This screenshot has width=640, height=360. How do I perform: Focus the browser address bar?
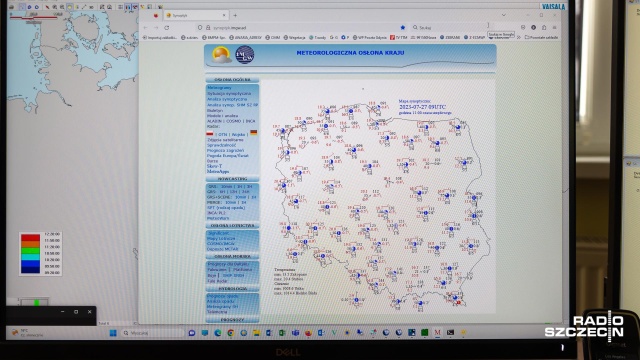[x=301, y=27]
